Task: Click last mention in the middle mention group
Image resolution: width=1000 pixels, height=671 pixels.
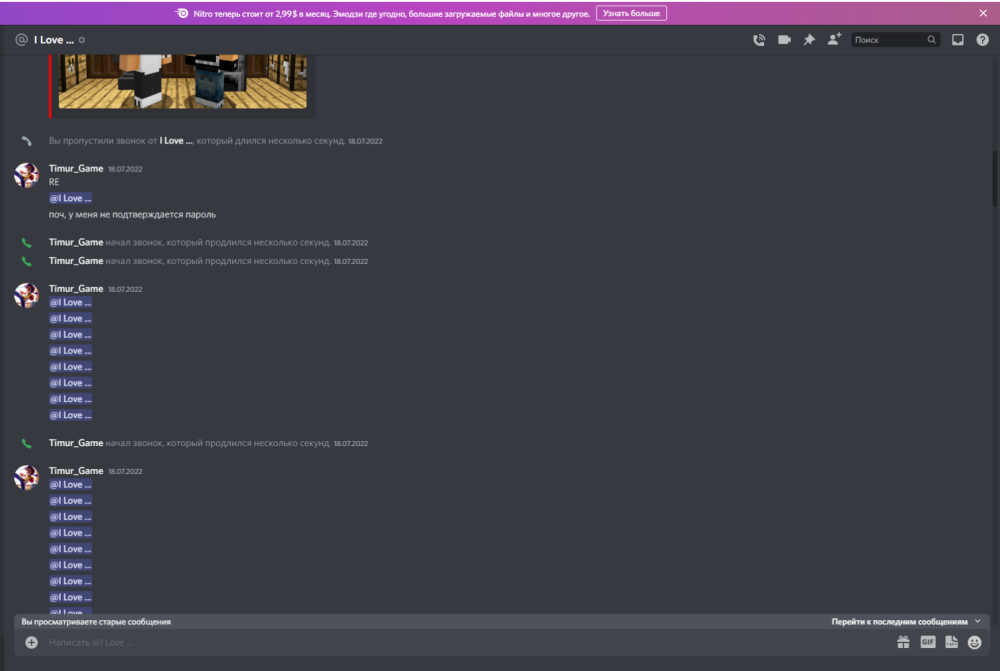Action: pos(71,415)
